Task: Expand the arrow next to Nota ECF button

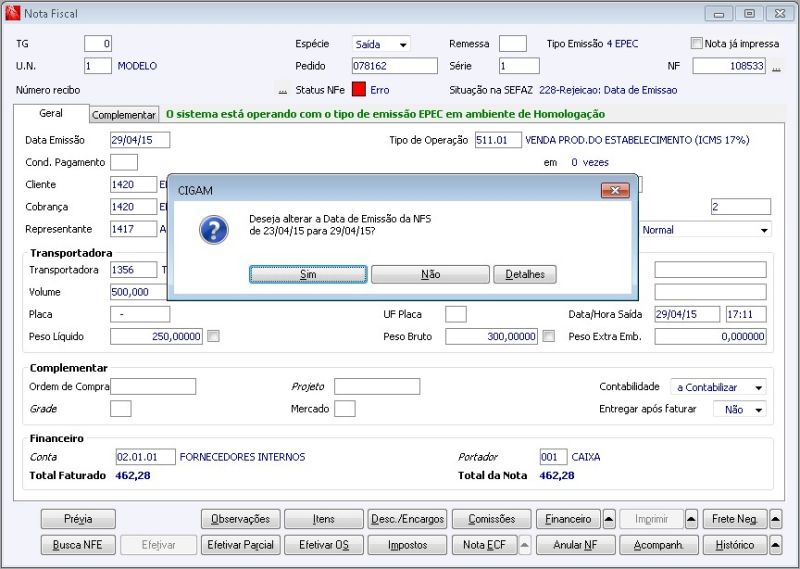Action: click(524, 545)
